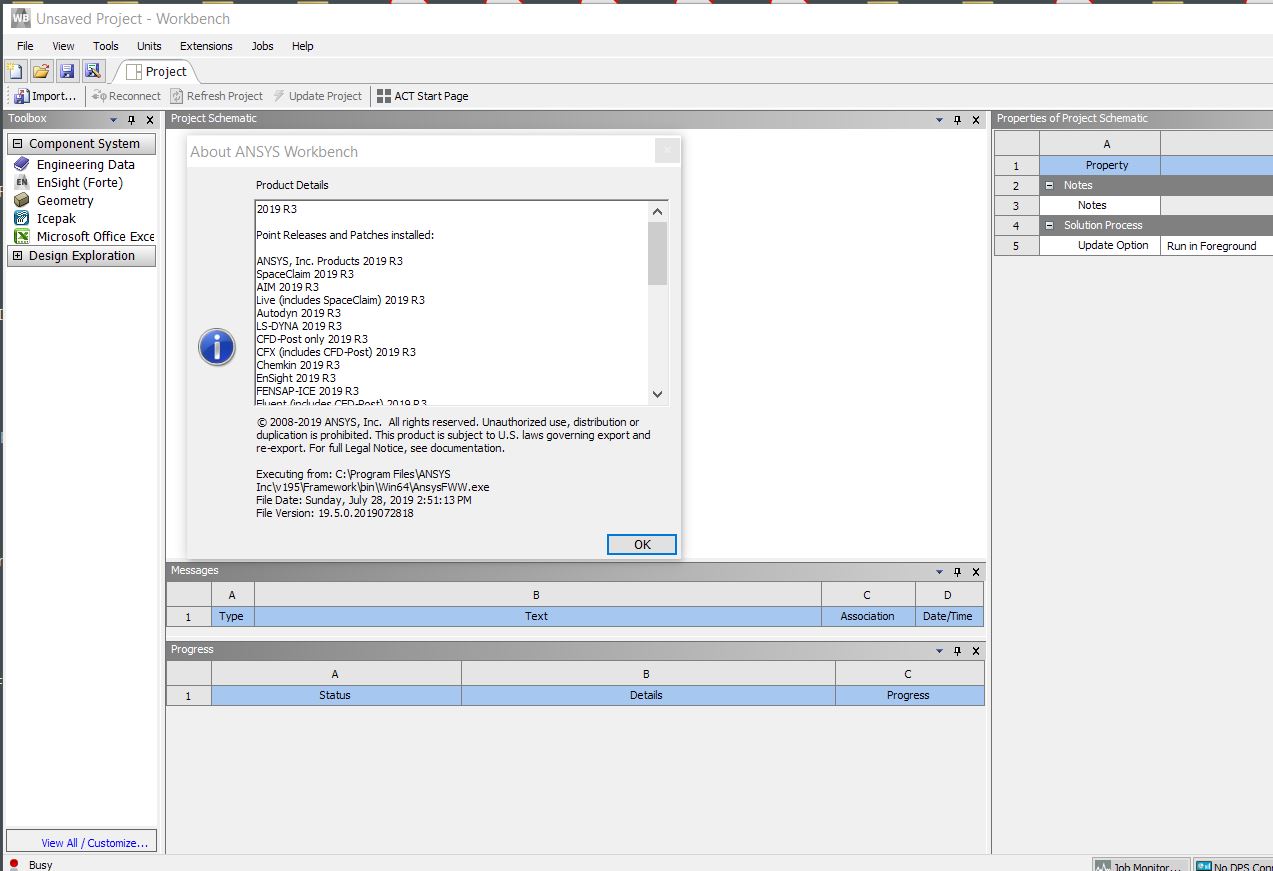
Task: Open a project with the folder icon
Action: pyautogui.click(x=41, y=71)
